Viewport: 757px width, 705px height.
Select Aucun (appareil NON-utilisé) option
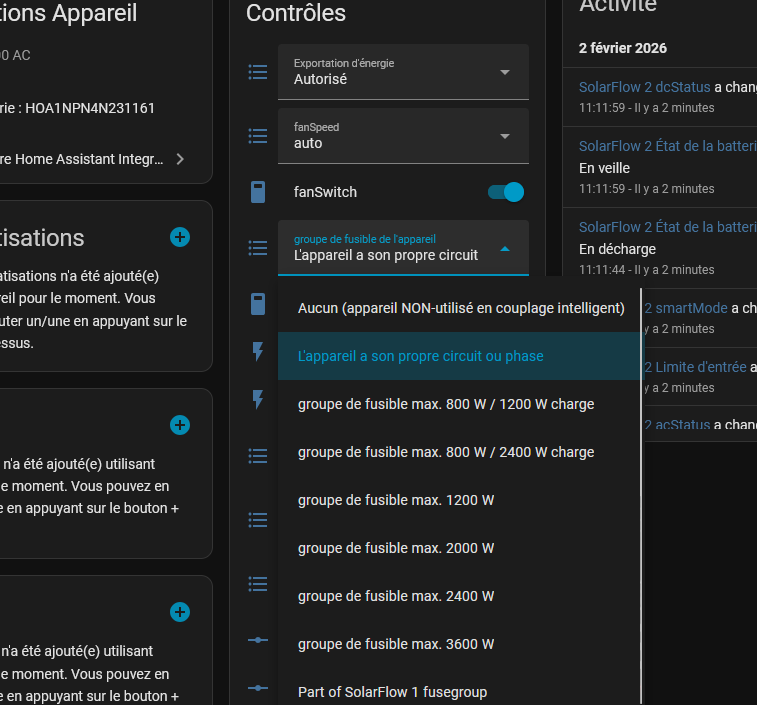click(x=460, y=308)
